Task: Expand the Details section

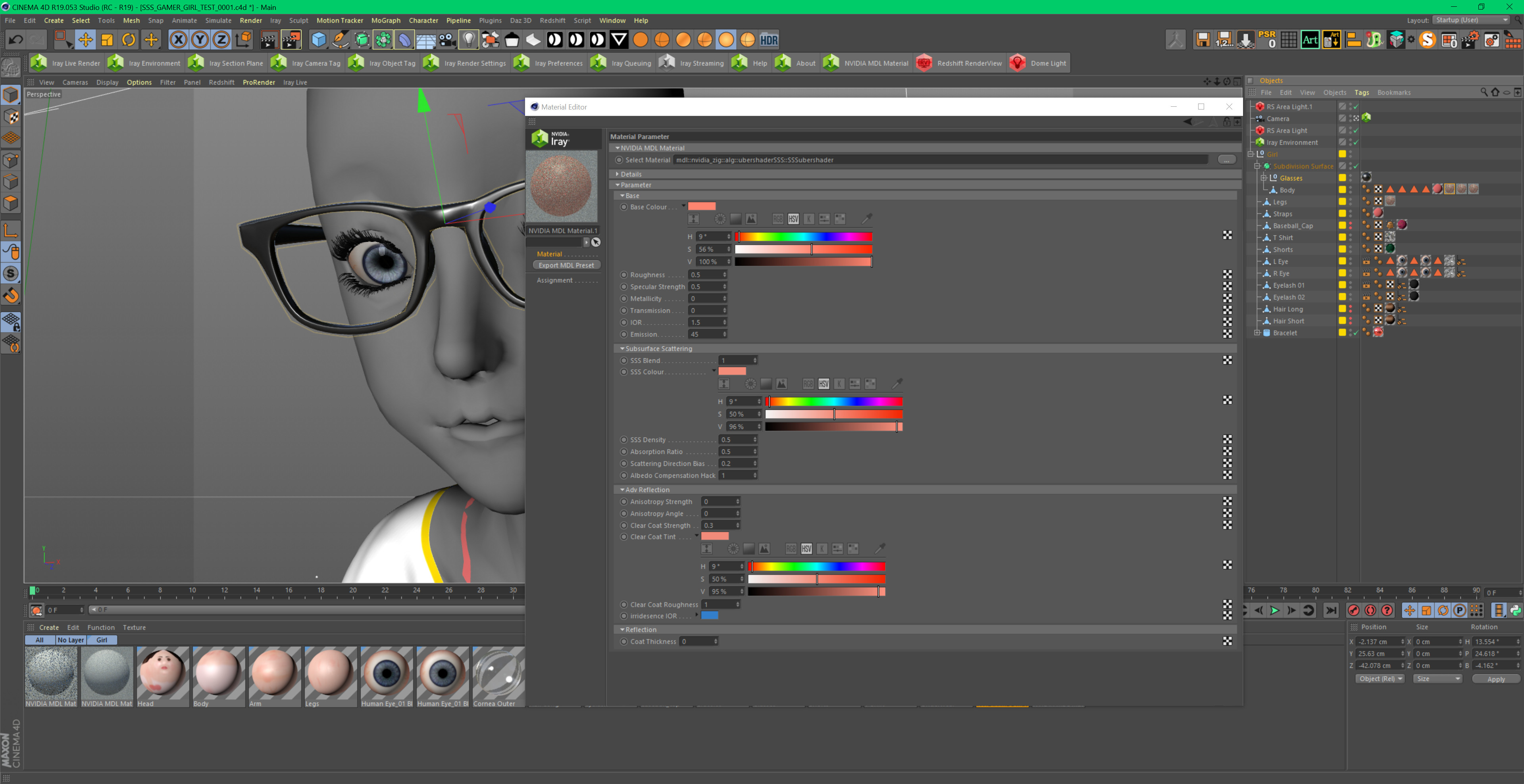Action: point(618,174)
